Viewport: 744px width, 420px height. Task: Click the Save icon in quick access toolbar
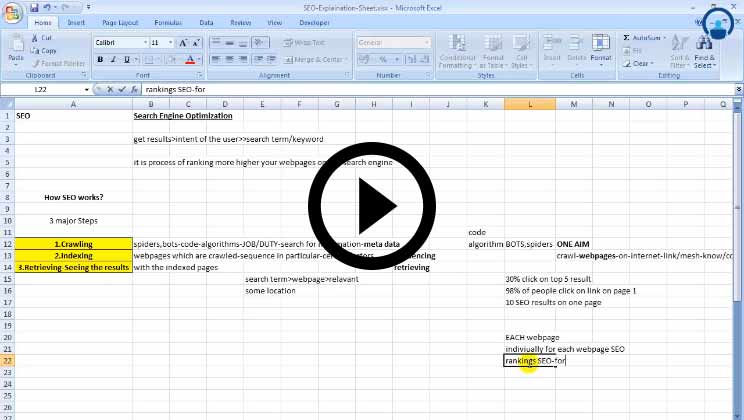(x=34, y=7)
